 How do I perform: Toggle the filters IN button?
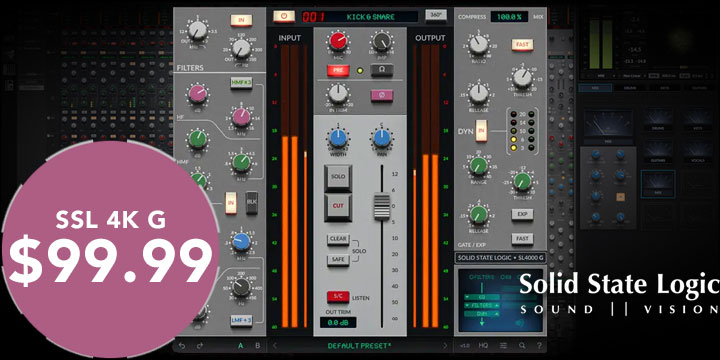point(242,20)
